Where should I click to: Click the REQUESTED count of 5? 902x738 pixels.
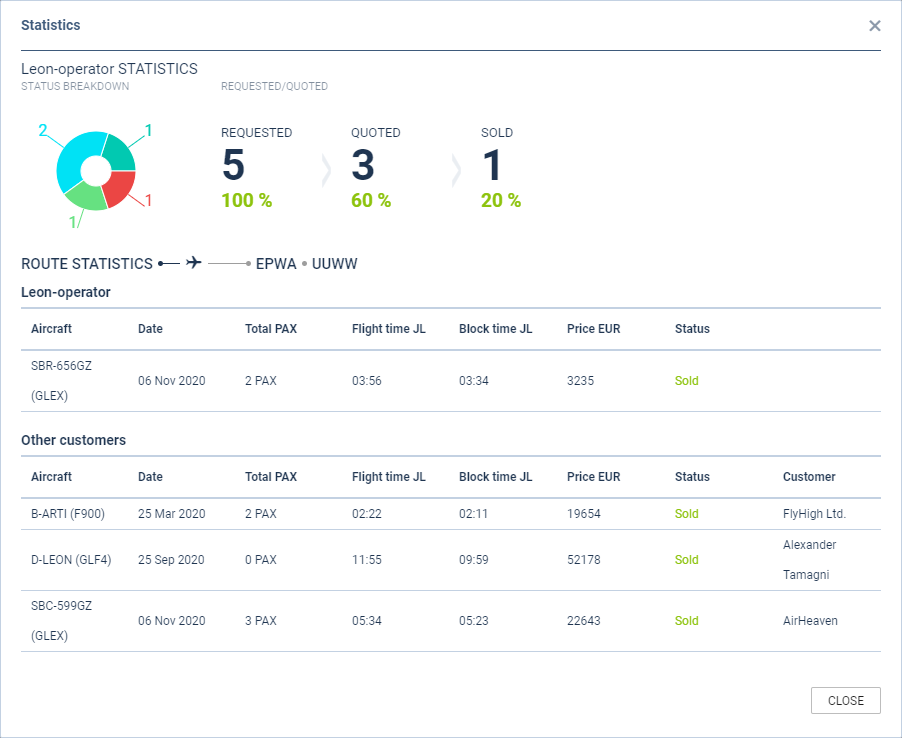(234, 165)
